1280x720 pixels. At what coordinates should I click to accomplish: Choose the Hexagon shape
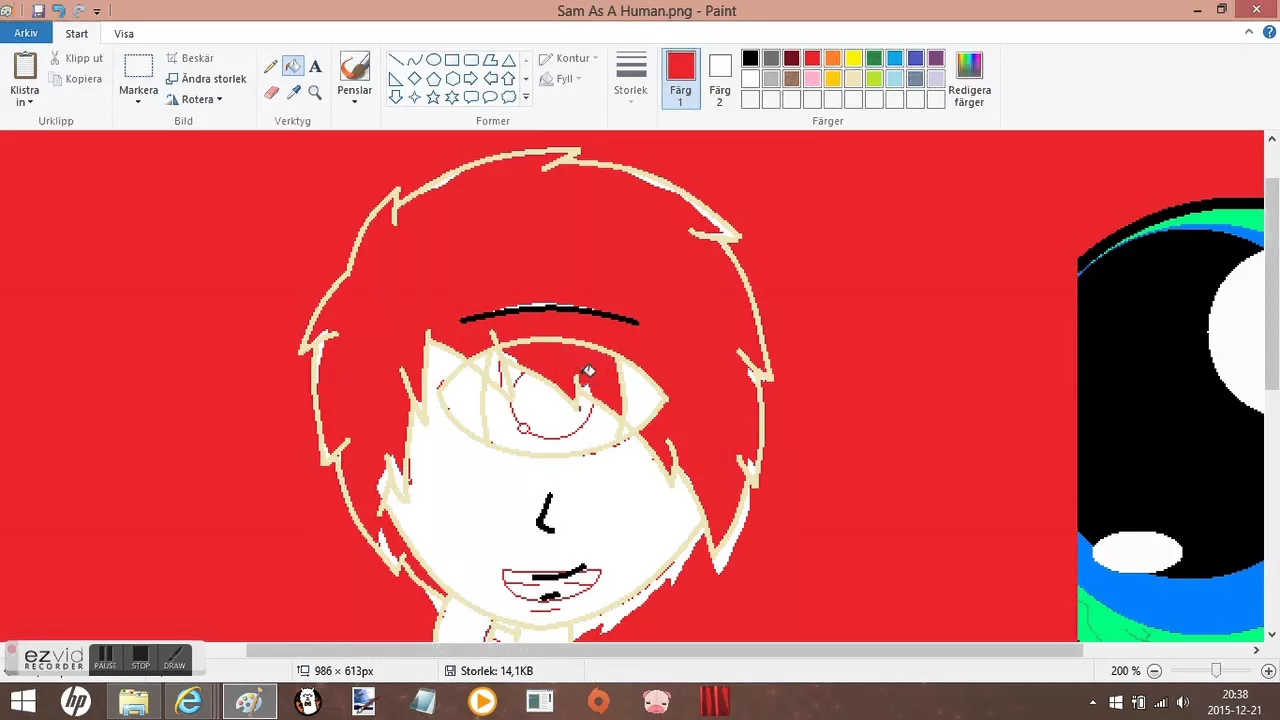(452, 79)
